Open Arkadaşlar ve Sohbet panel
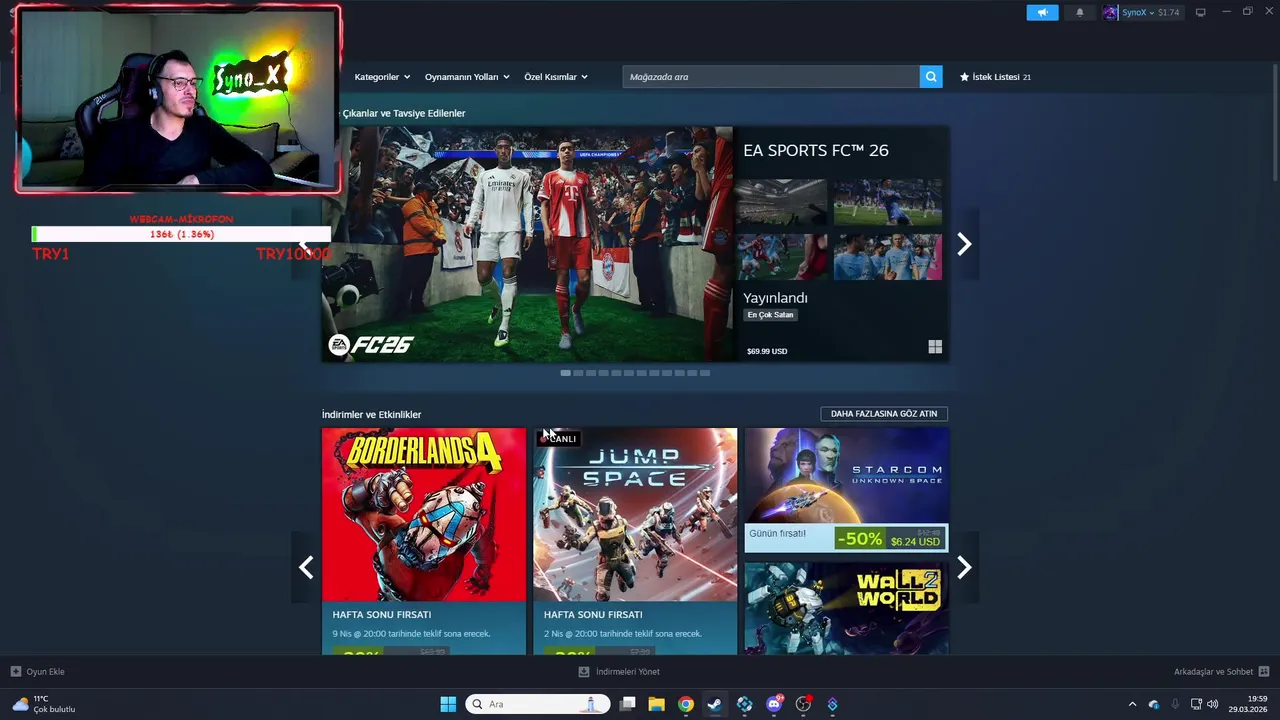This screenshot has height=720, width=1280. pos(1221,671)
